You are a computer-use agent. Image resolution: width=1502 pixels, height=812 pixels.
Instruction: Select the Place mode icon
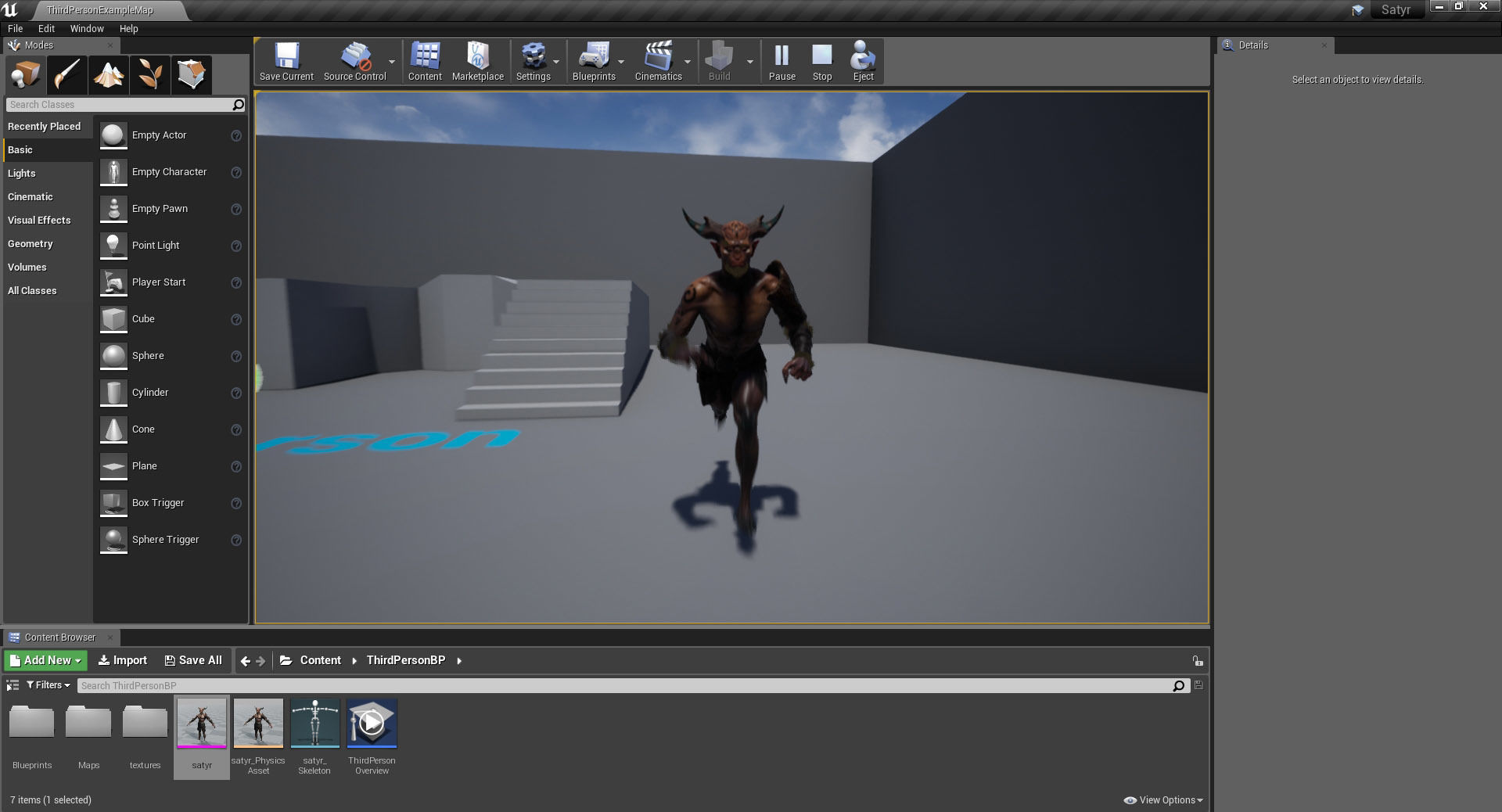pyautogui.click(x=26, y=75)
